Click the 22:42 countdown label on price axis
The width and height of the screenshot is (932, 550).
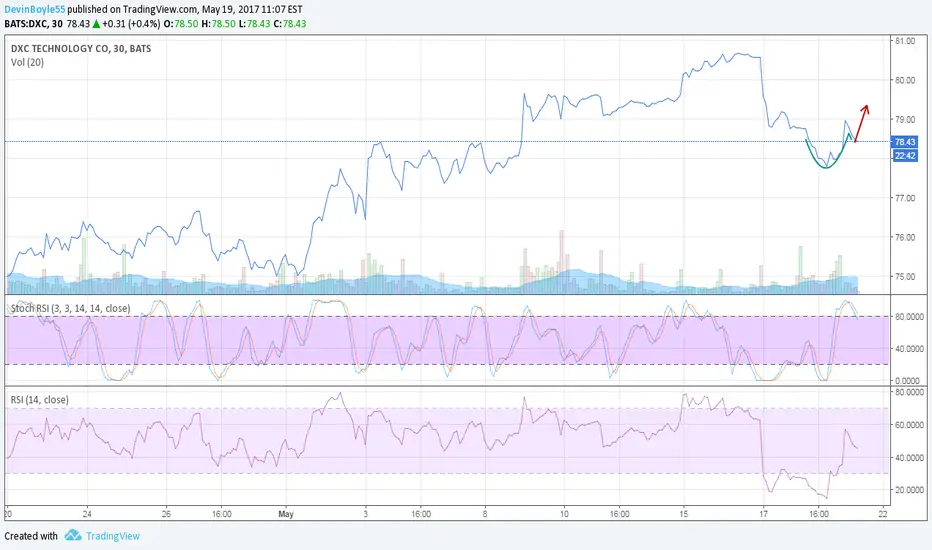pyautogui.click(x=905, y=155)
